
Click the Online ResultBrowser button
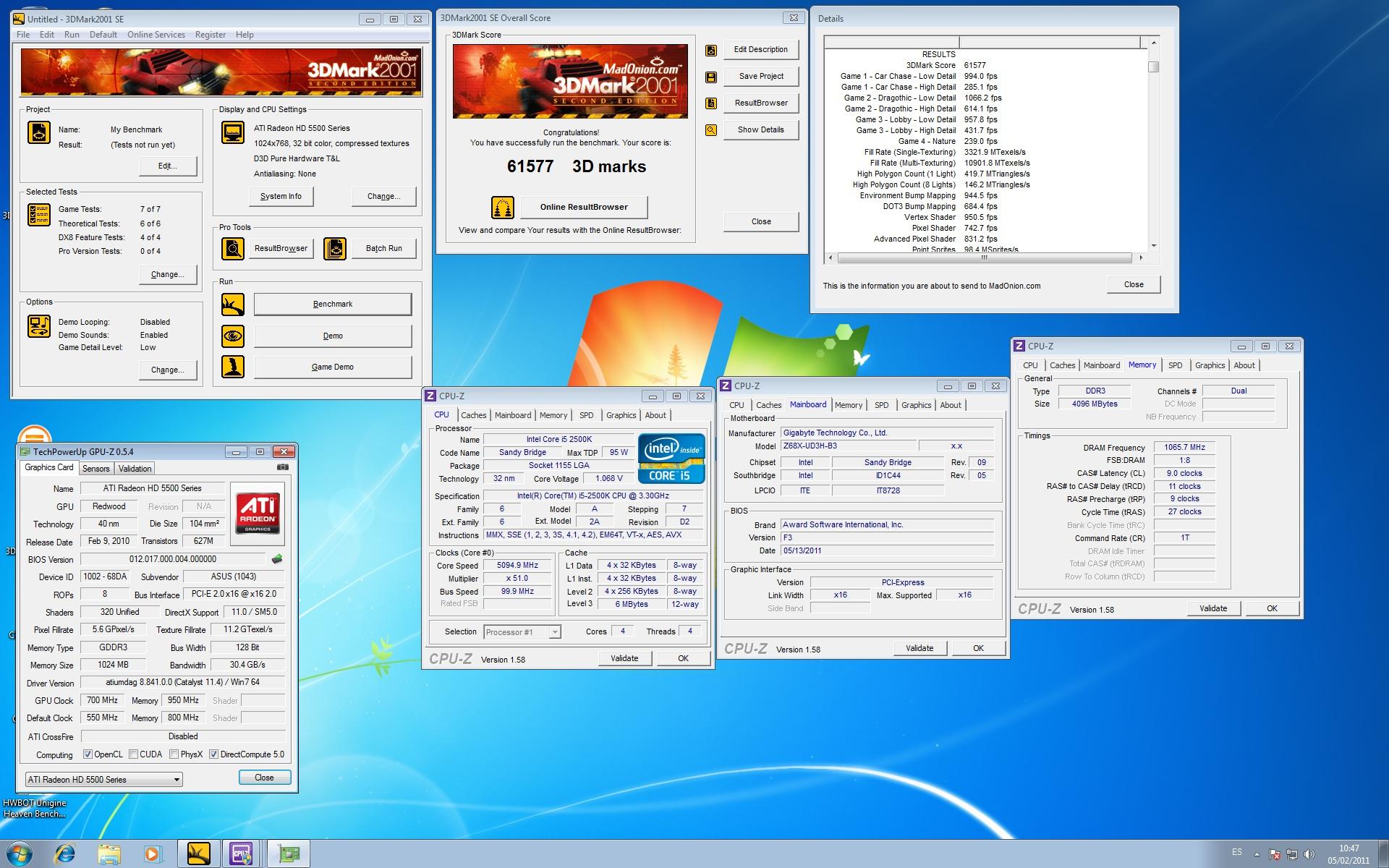click(x=584, y=208)
